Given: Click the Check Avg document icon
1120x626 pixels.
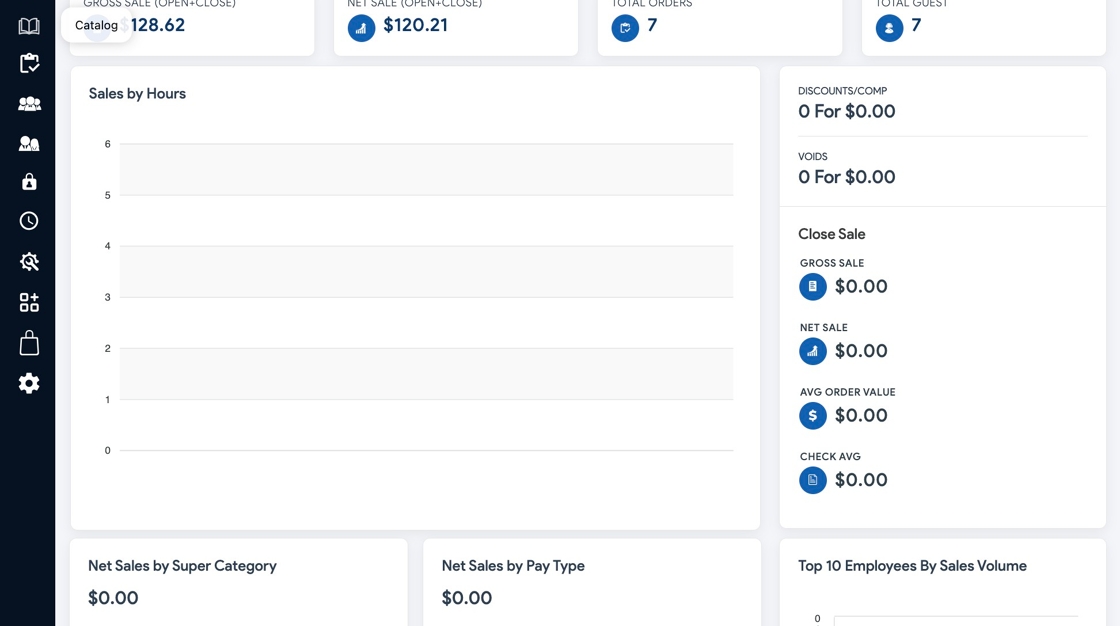Looking at the screenshot, I should (x=813, y=480).
